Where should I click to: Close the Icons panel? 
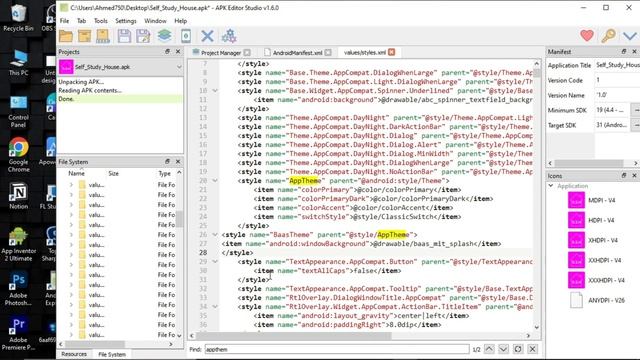pos(634,176)
